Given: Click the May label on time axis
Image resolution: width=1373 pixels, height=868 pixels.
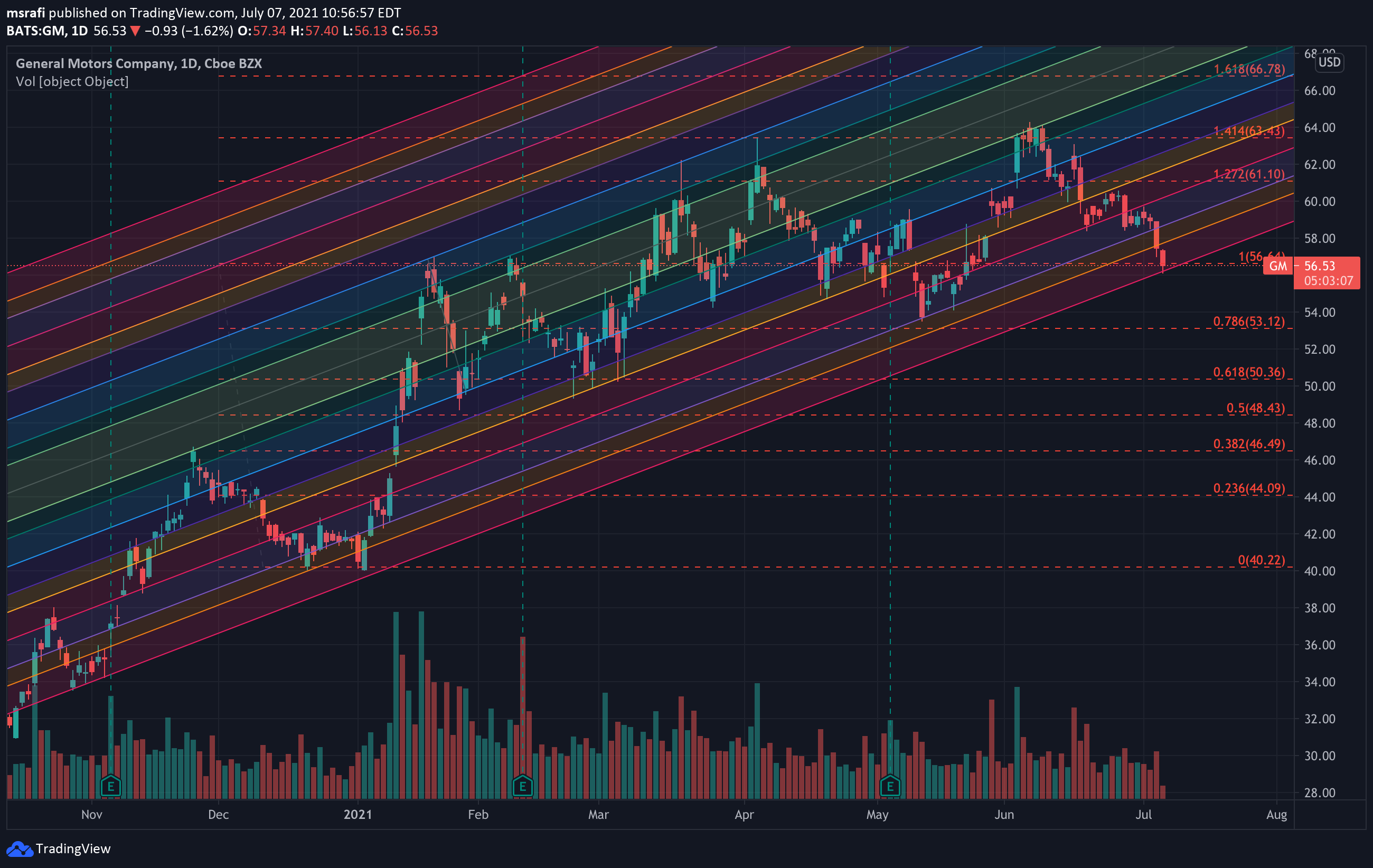Looking at the screenshot, I should (877, 815).
